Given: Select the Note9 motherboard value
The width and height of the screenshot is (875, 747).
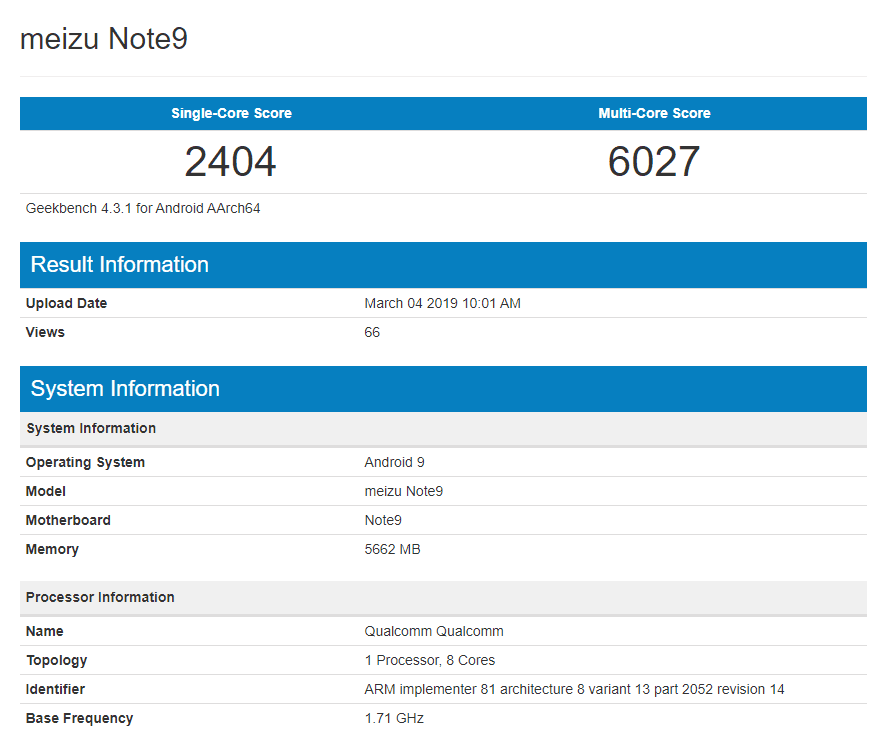Looking at the screenshot, I should click(x=383, y=520).
